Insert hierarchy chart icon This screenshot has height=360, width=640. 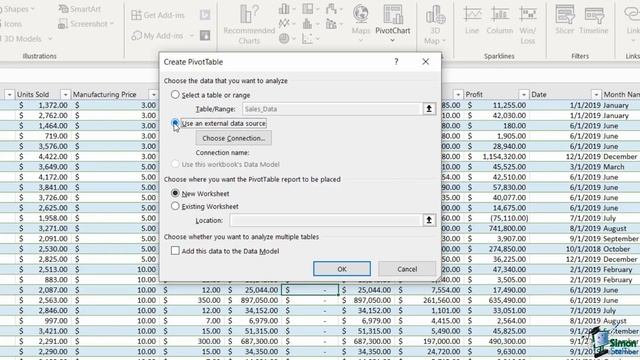point(310,9)
